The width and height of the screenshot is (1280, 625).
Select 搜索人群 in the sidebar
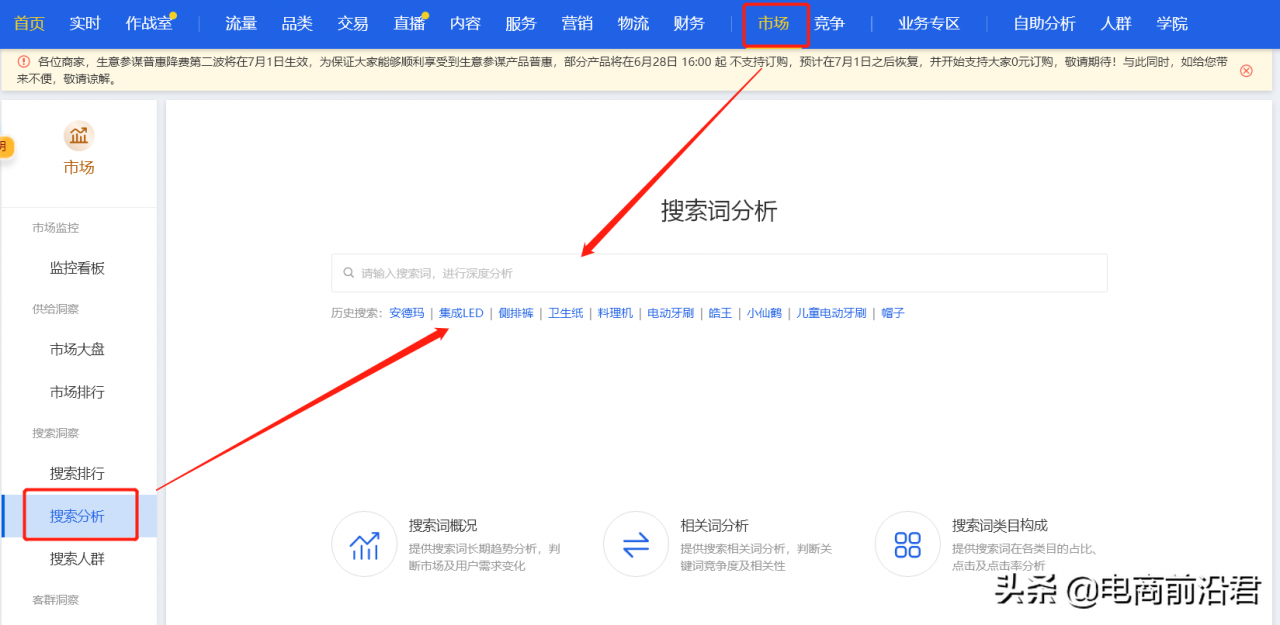(x=78, y=557)
